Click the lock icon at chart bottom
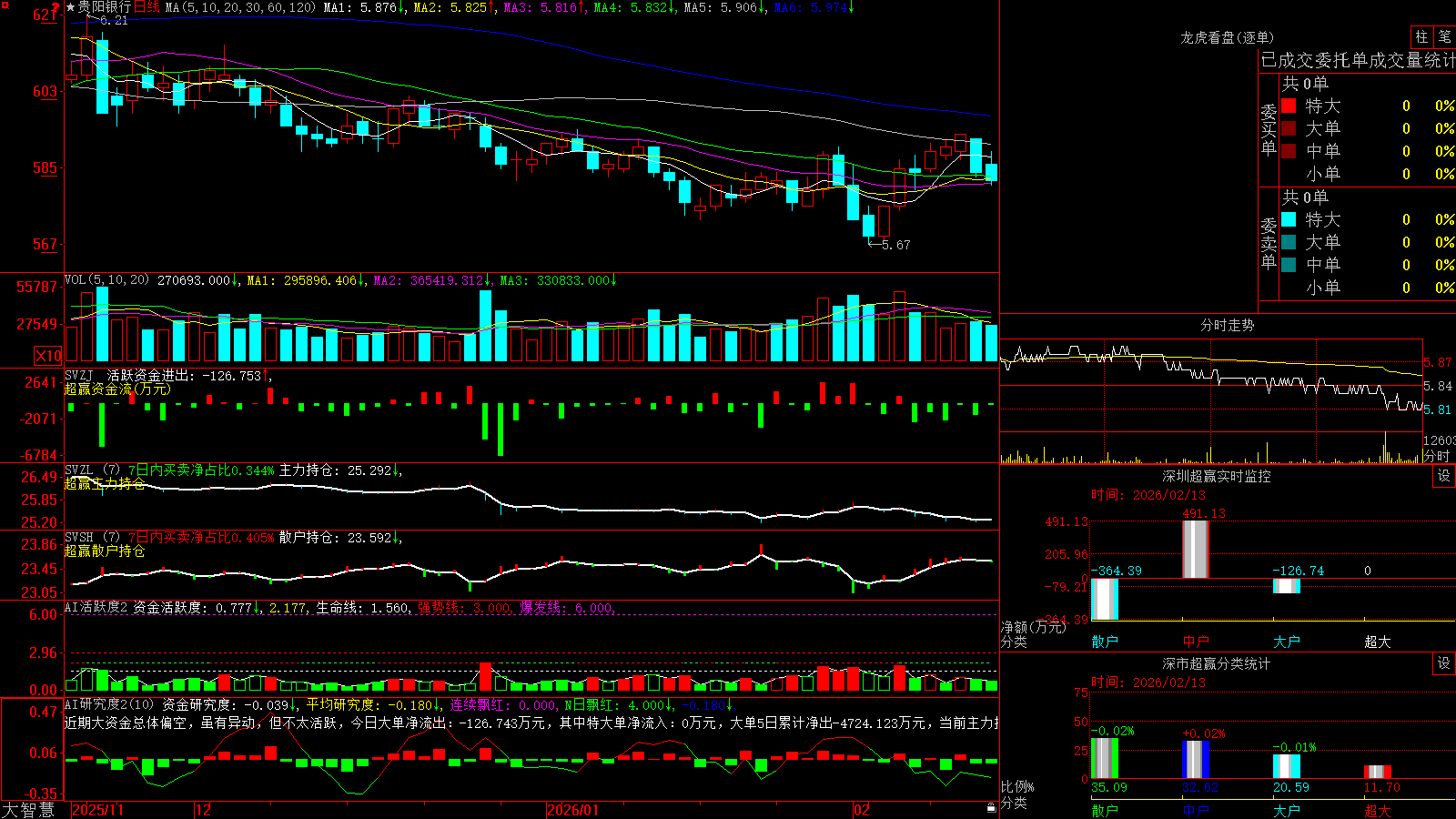Viewport: 1456px width, 819px height. (x=992, y=807)
